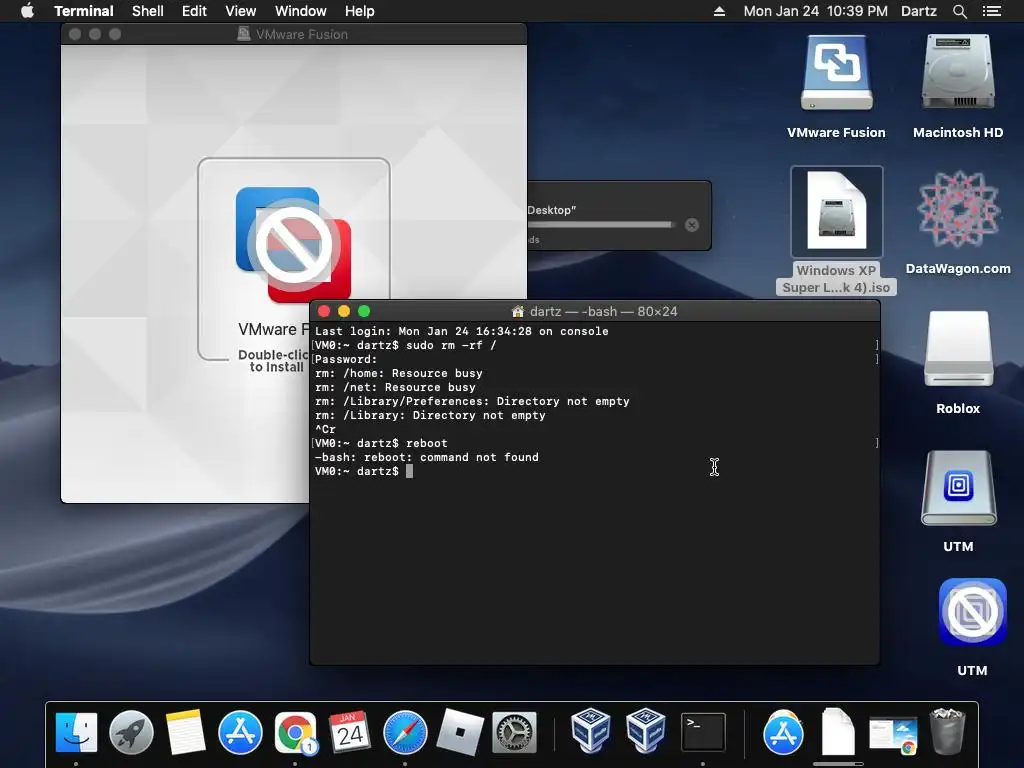The width and height of the screenshot is (1024, 768).
Task: Open Spotlight search magnifier
Action: 959,11
